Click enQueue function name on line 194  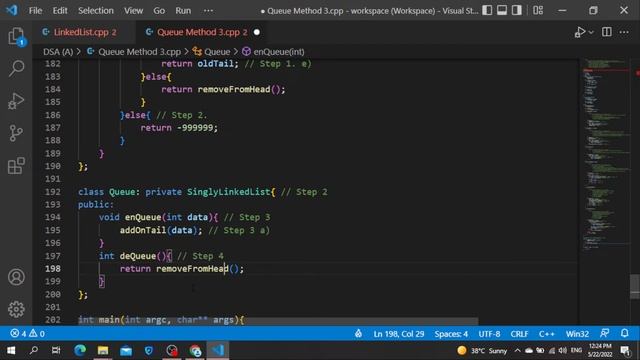pos(143,217)
